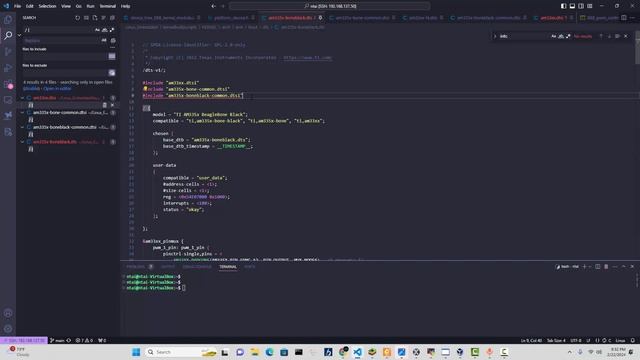
Task: Open the Run and Debug view
Action: click(8, 68)
